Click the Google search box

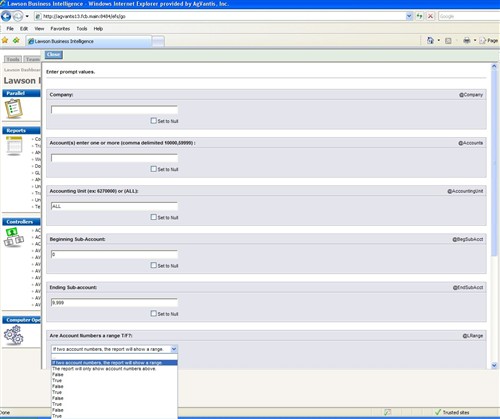pos(469,16)
